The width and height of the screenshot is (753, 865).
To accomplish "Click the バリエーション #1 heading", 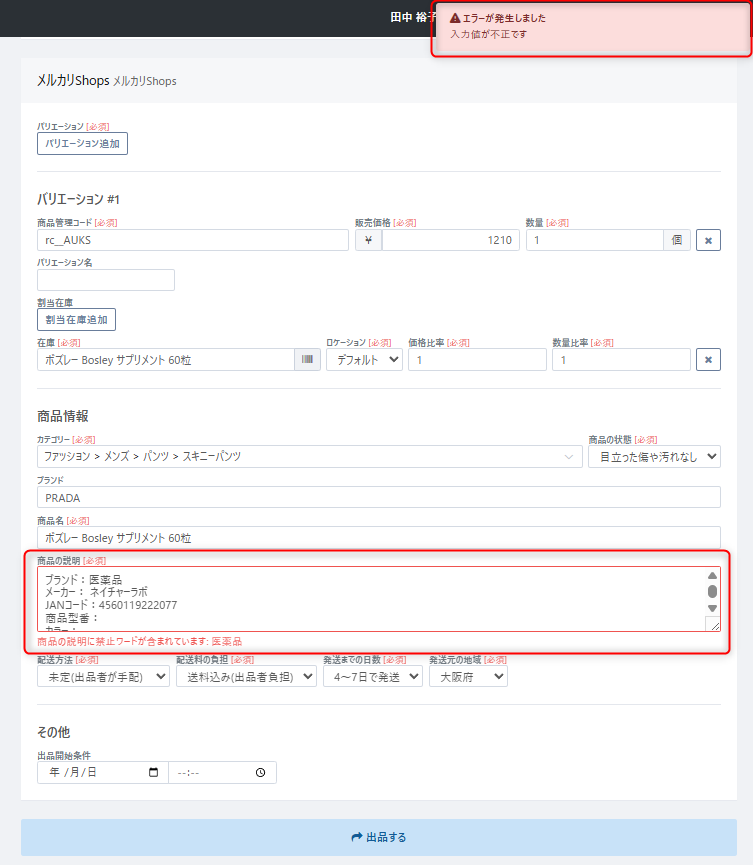I will point(78,199).
